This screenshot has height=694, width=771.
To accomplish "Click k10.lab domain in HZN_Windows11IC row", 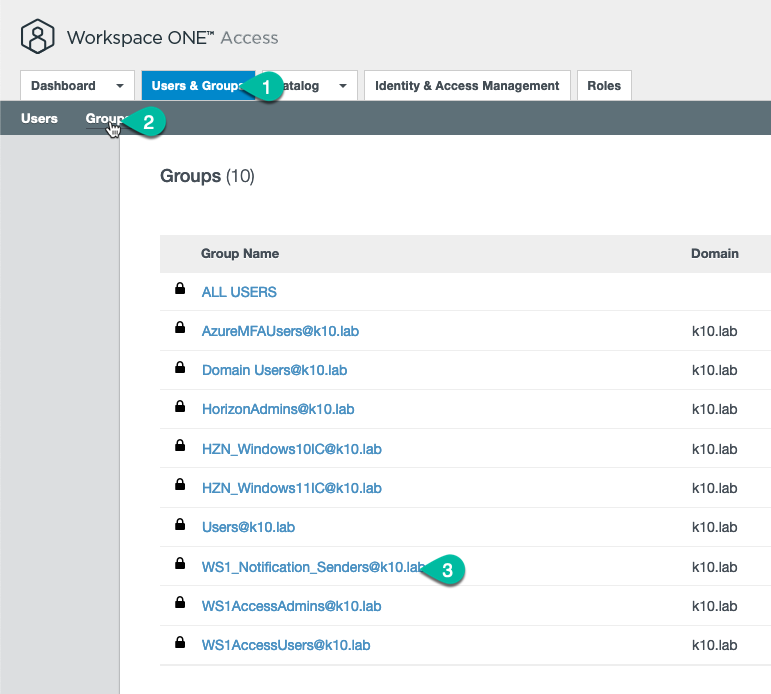I will (714, 488).
